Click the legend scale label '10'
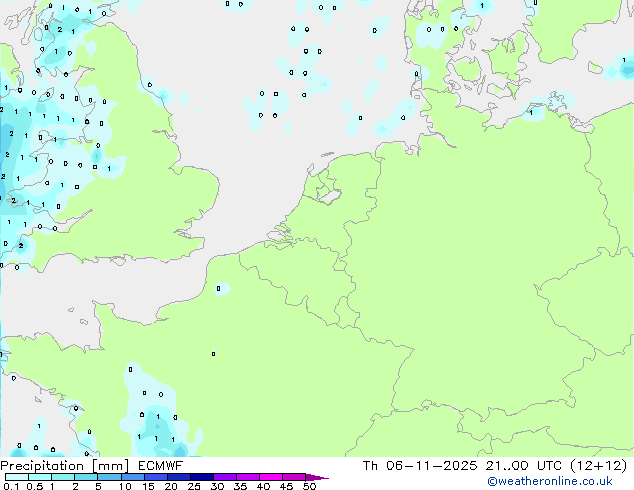 (125, 486)
